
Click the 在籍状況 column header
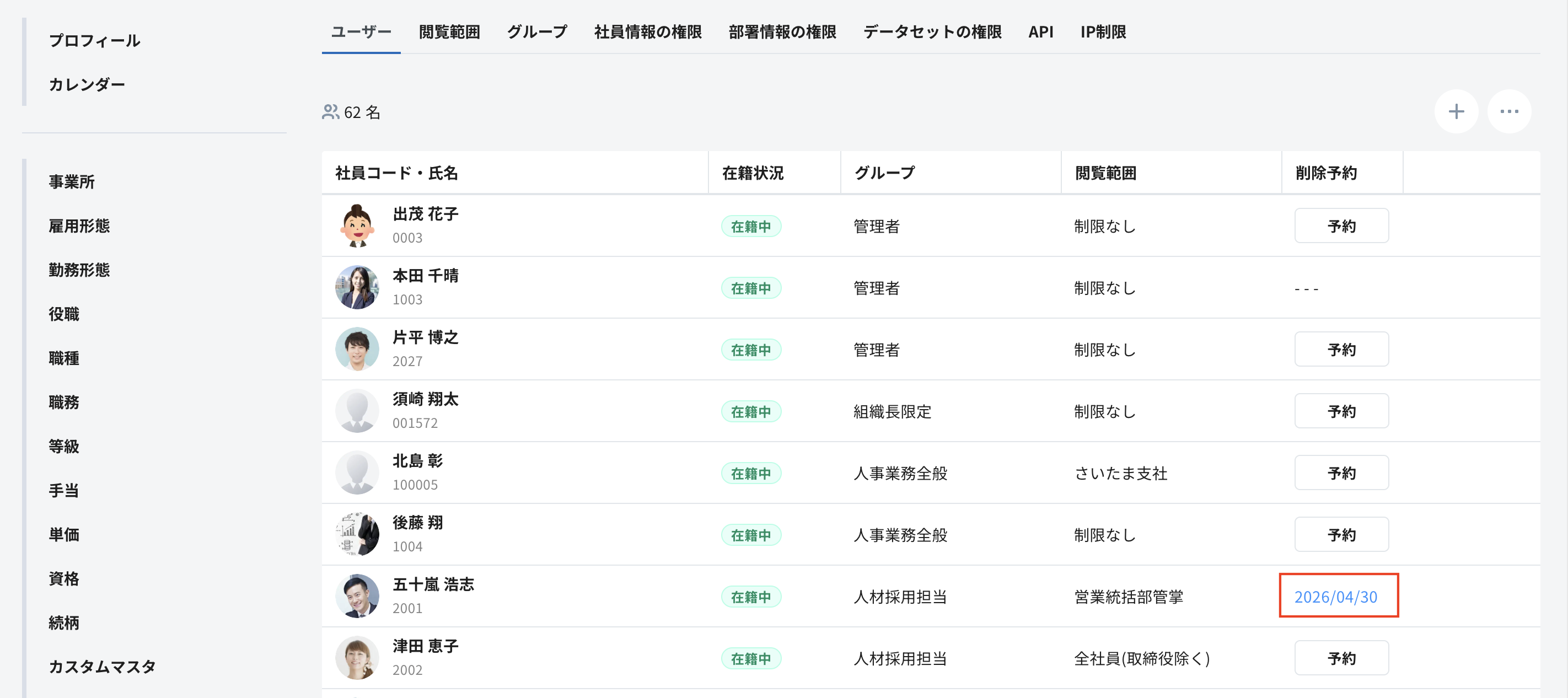point(753,173)
